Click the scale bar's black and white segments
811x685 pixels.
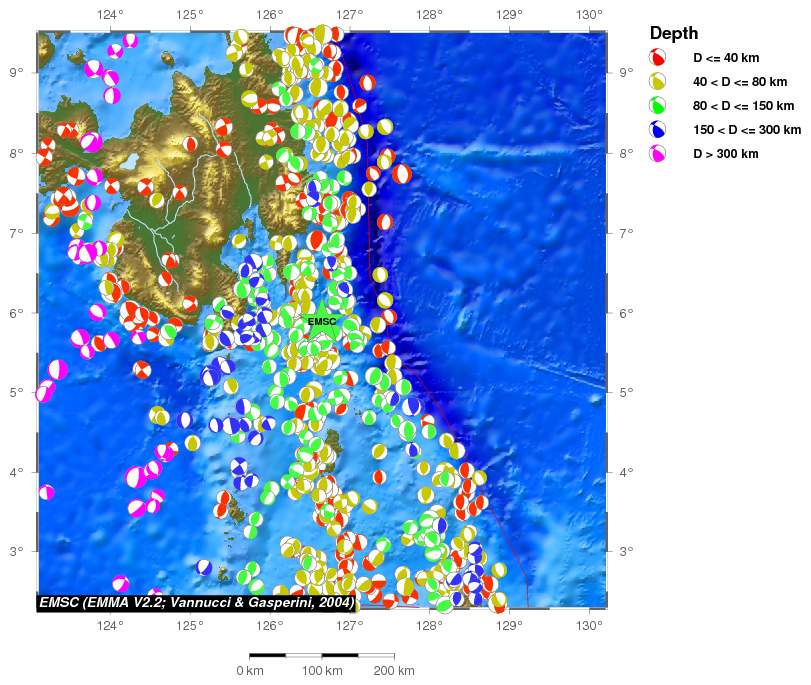tap(321, 655)
